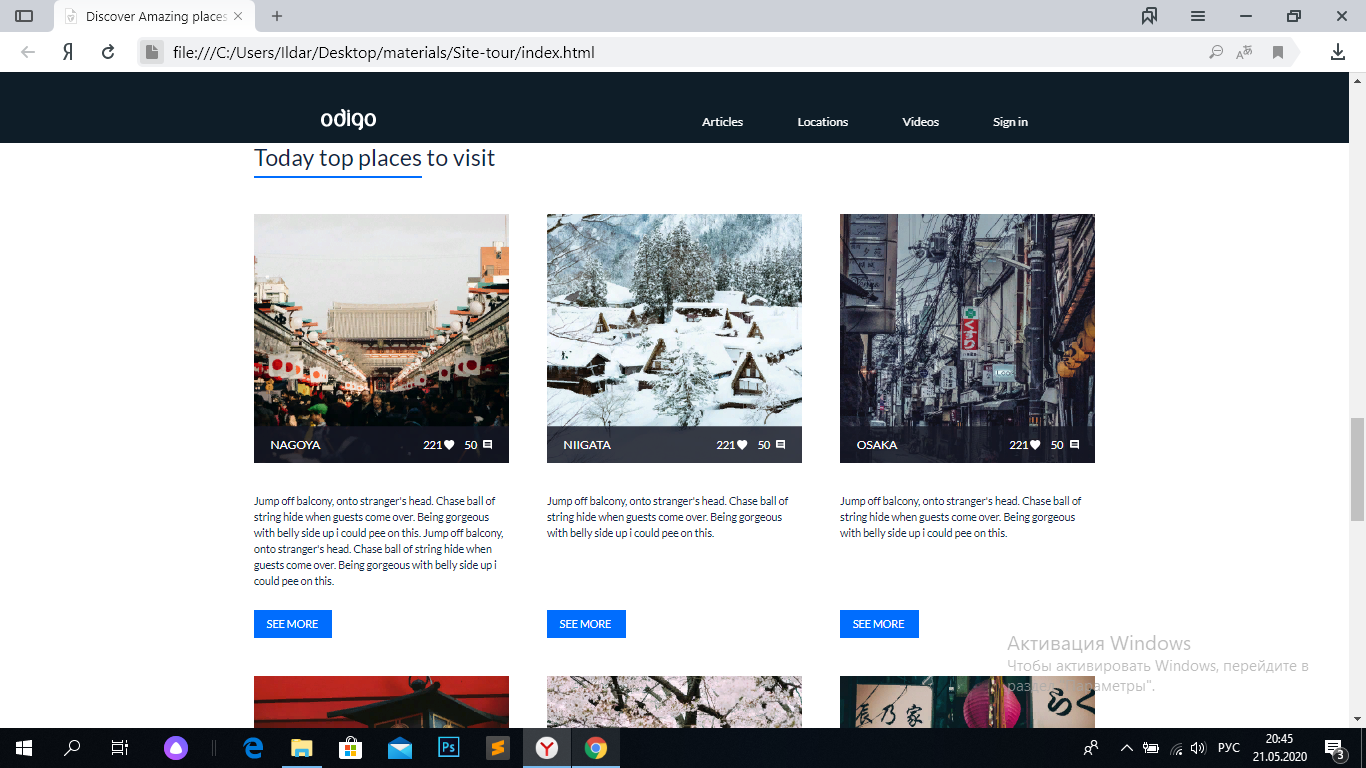Click SEE MORE under Osaka

pos(878,624)
